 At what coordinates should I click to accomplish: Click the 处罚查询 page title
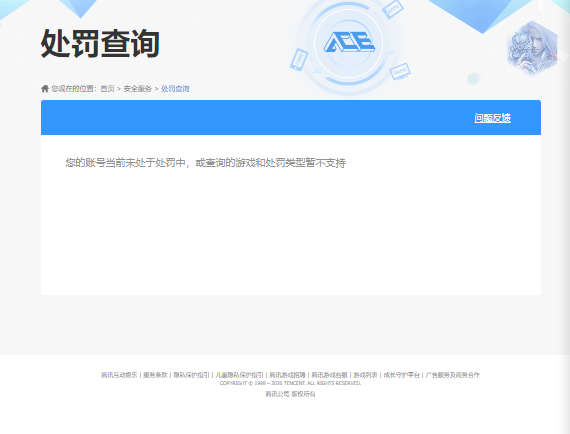pos(100,44)
